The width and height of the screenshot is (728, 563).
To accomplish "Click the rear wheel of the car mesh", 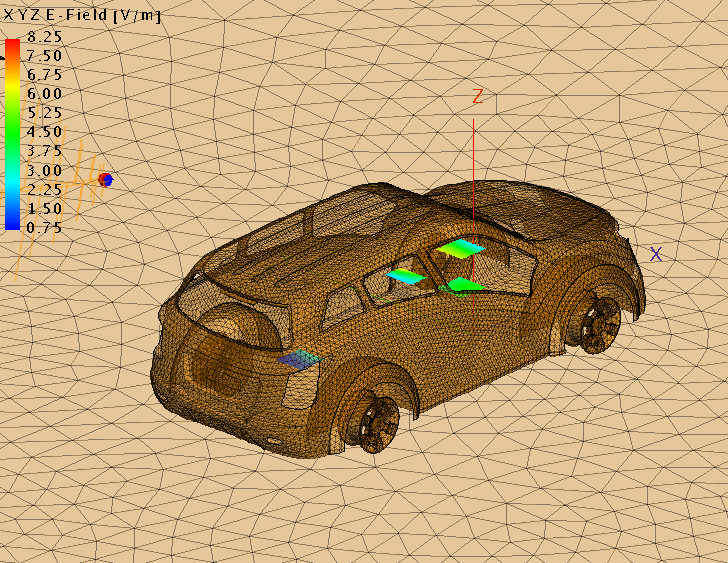I will coord(599,325).
